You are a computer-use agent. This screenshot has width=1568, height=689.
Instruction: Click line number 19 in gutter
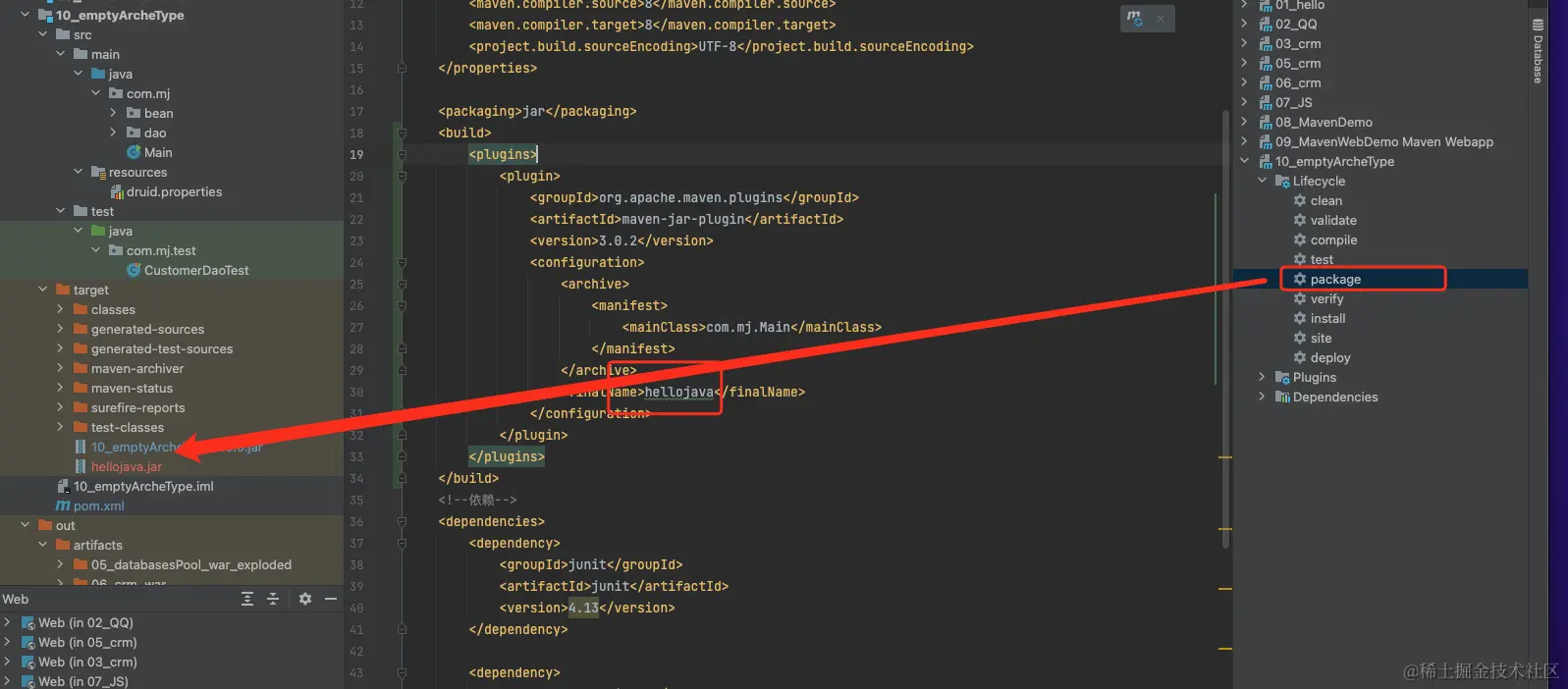[x=356, y=155]
